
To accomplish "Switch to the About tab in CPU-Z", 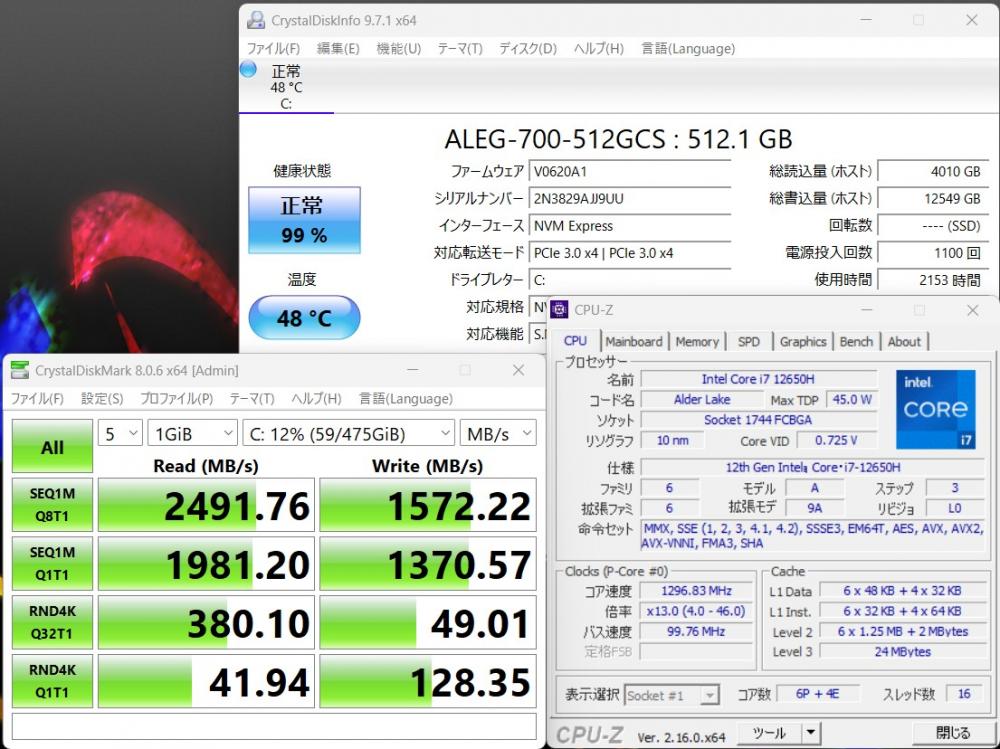I will [x=904, y=341].
